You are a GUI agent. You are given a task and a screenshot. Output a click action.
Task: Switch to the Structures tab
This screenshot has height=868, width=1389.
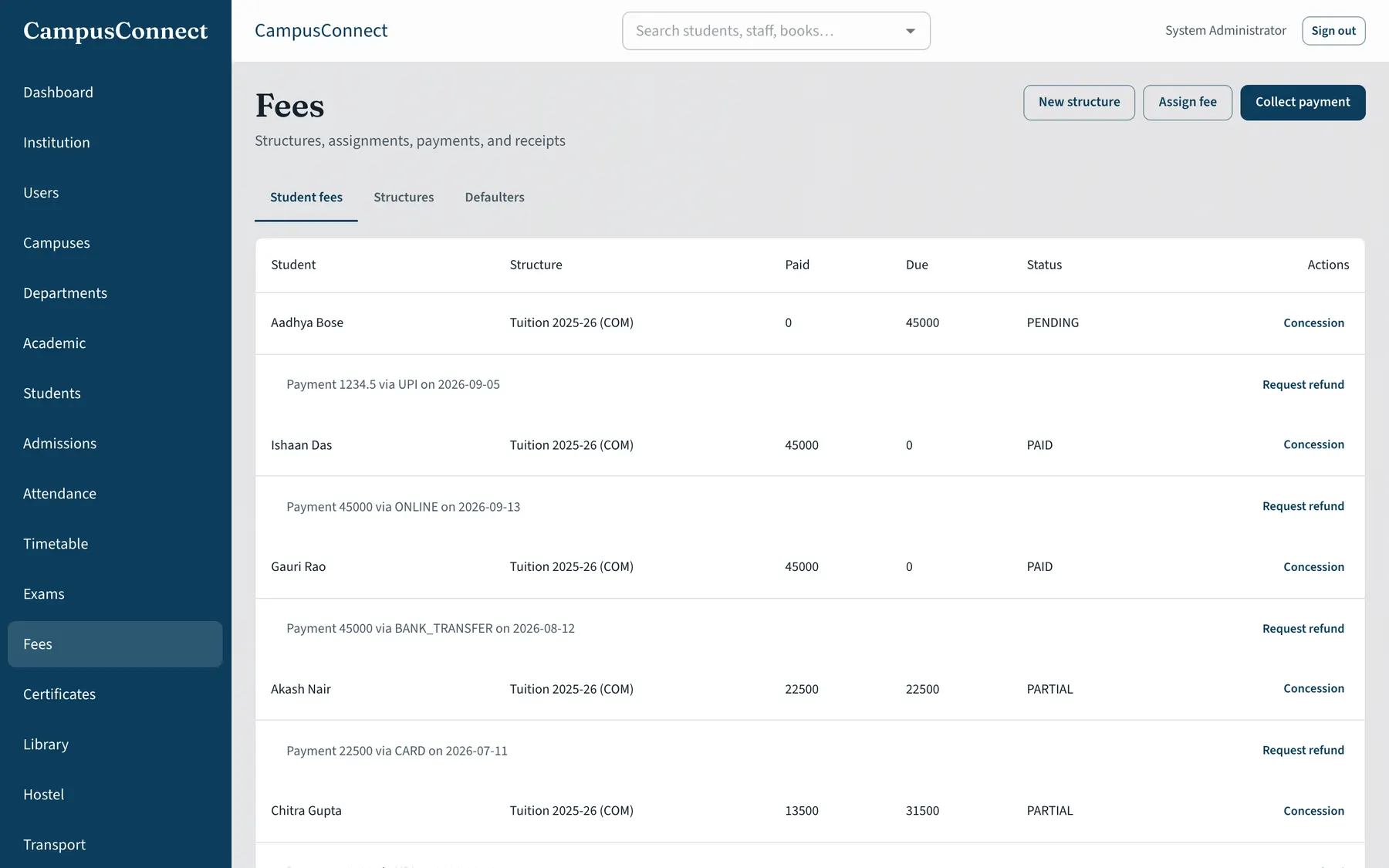(404, 198)
